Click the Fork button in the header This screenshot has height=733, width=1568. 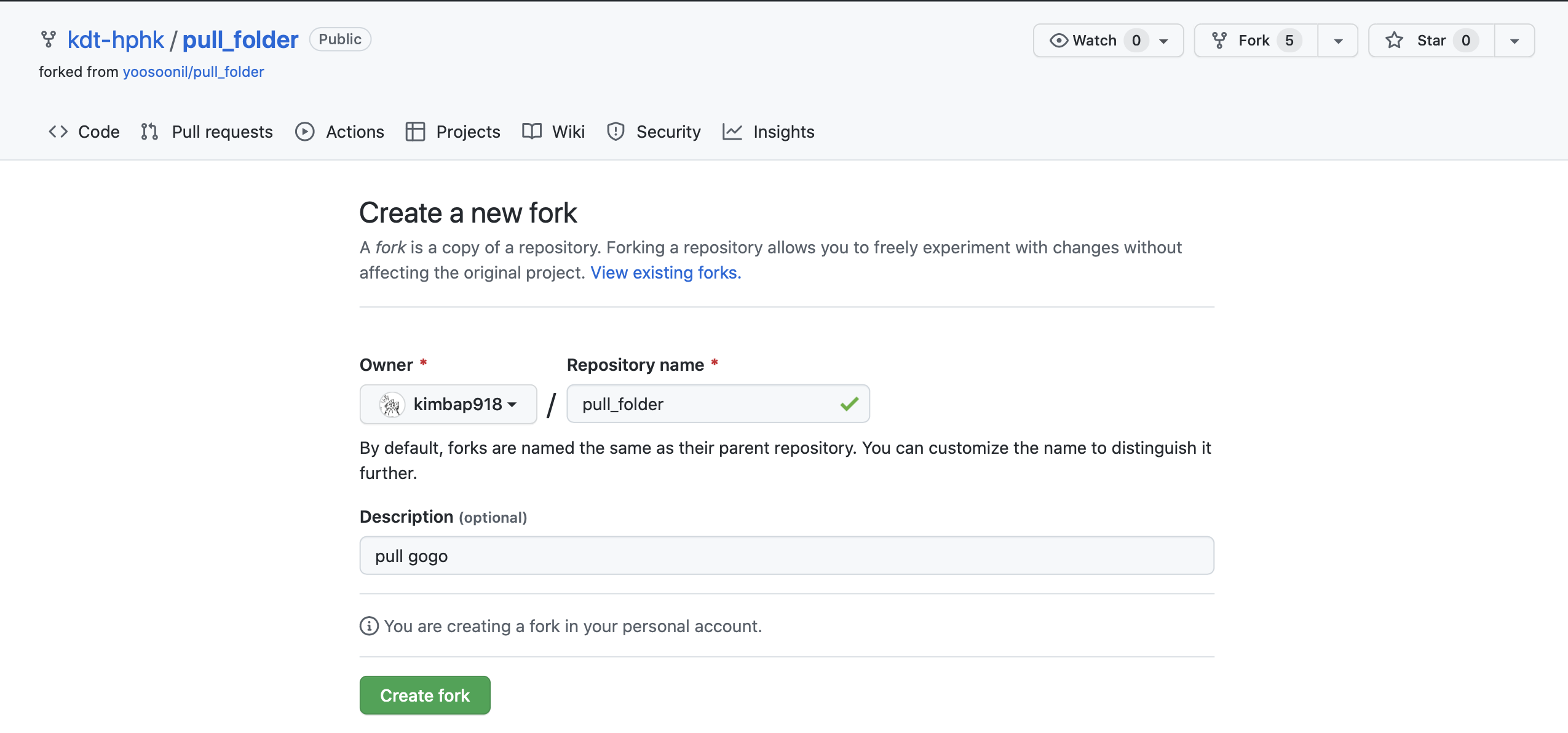[1256, 41]
